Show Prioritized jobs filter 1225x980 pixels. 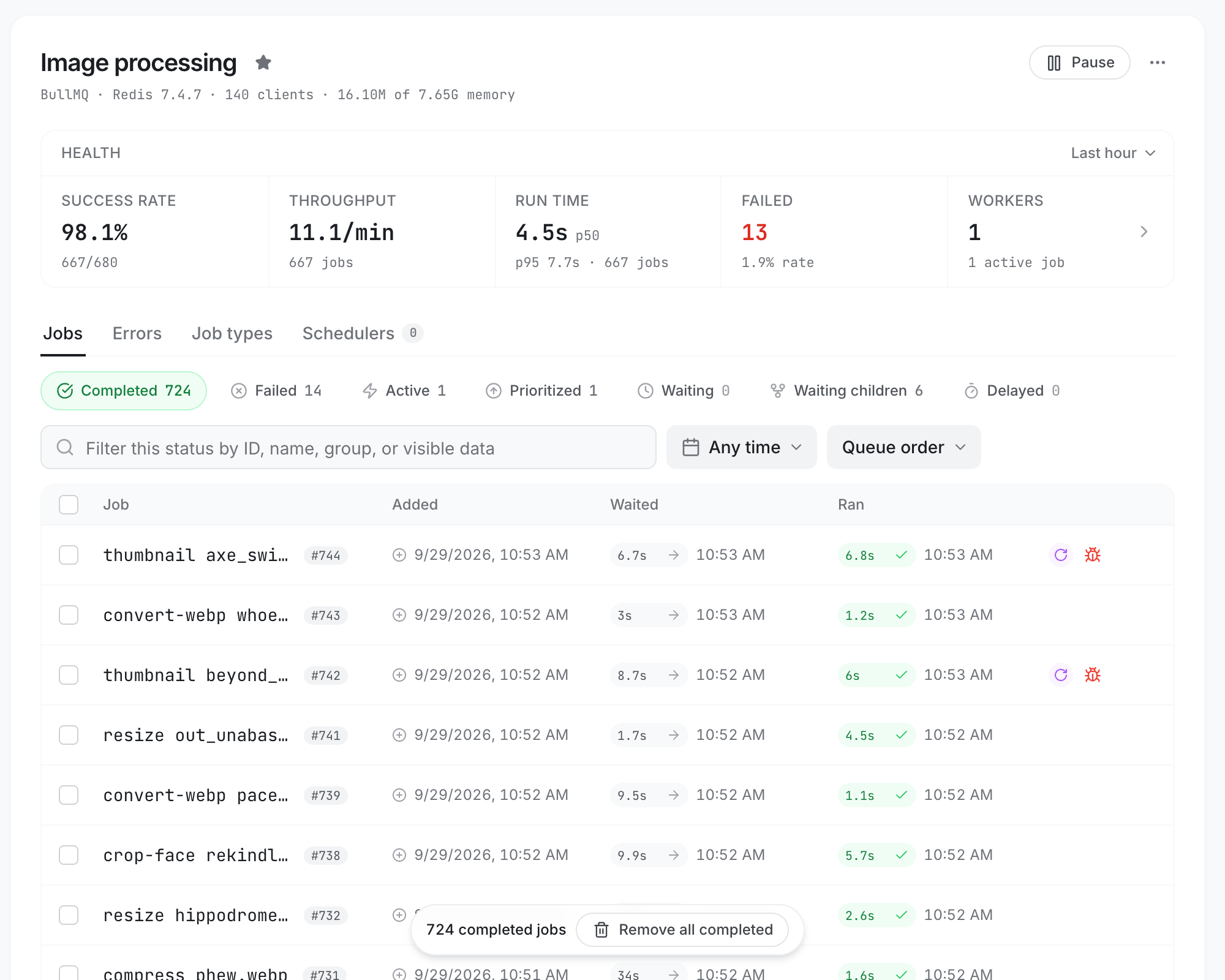click(541, 391)
